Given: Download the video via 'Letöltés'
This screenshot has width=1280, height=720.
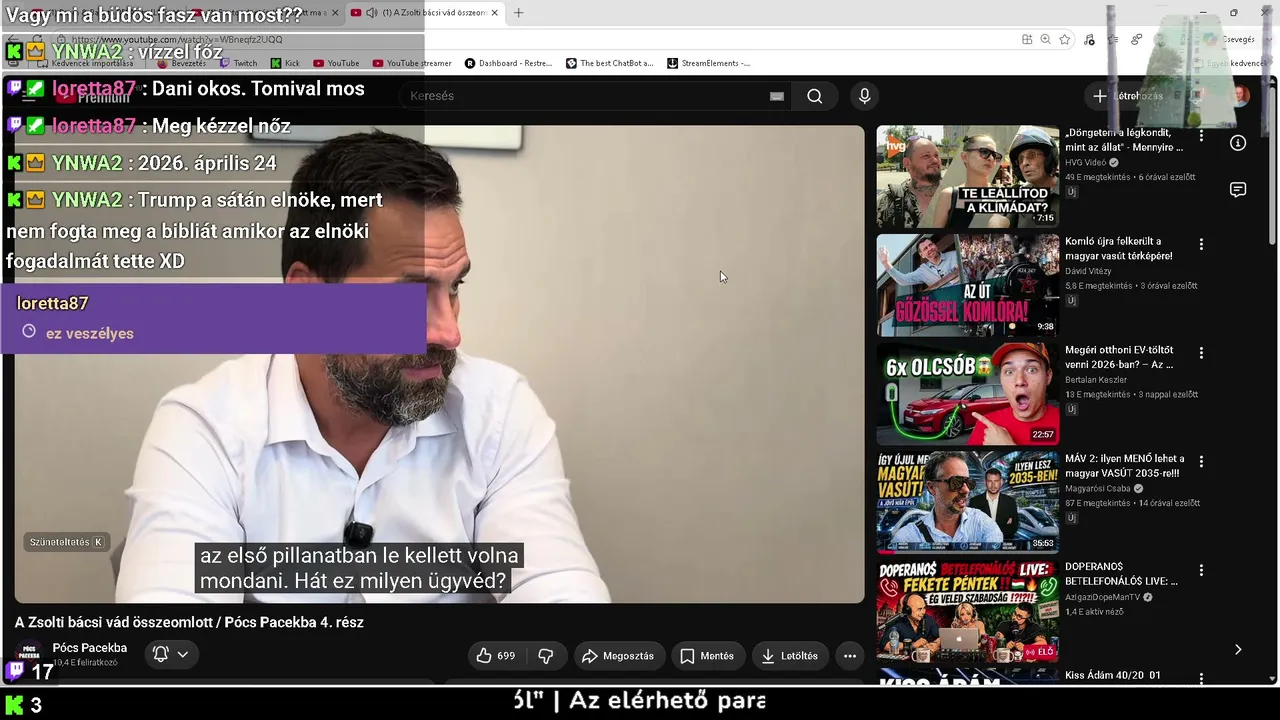Looking at the screenshot, I should click(x=790, y=656).
